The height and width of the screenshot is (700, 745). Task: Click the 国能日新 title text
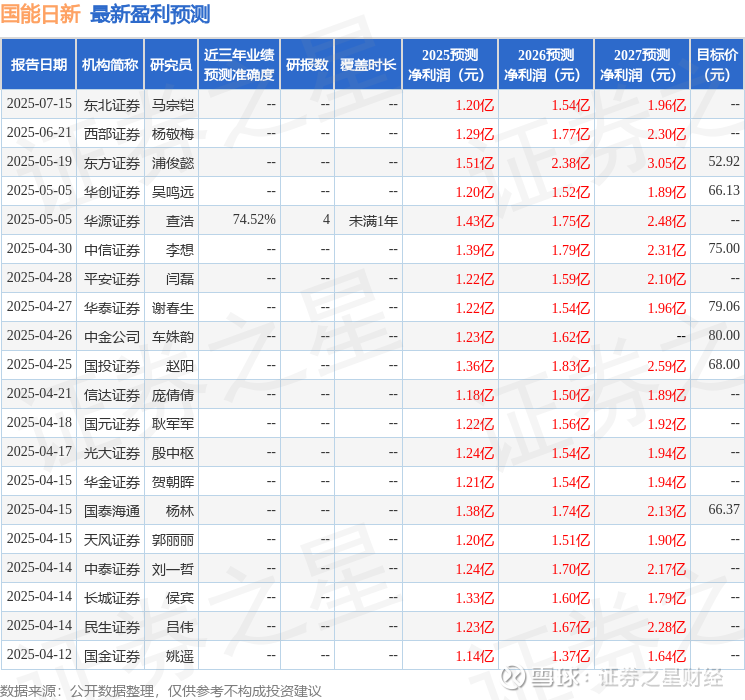tap(40, 14)
